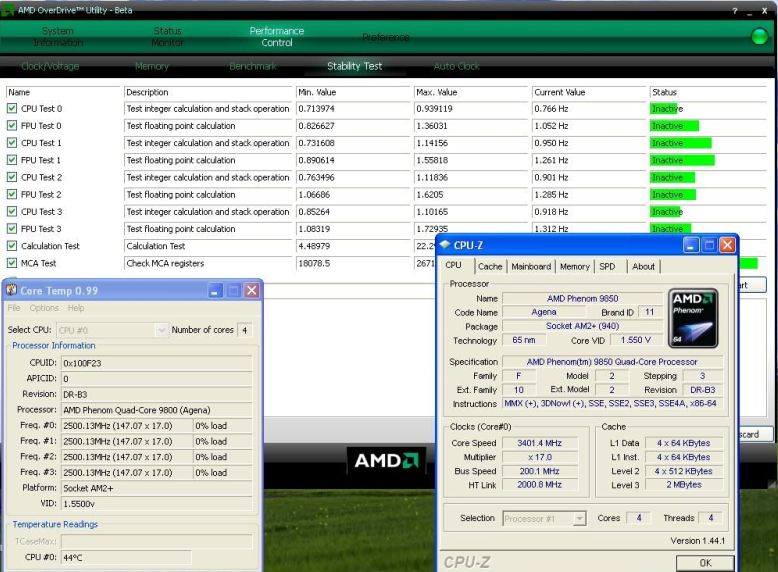Maximize the CPU-Z window
The width and height of the screenshot is (778, 572).
pos(707,245)
